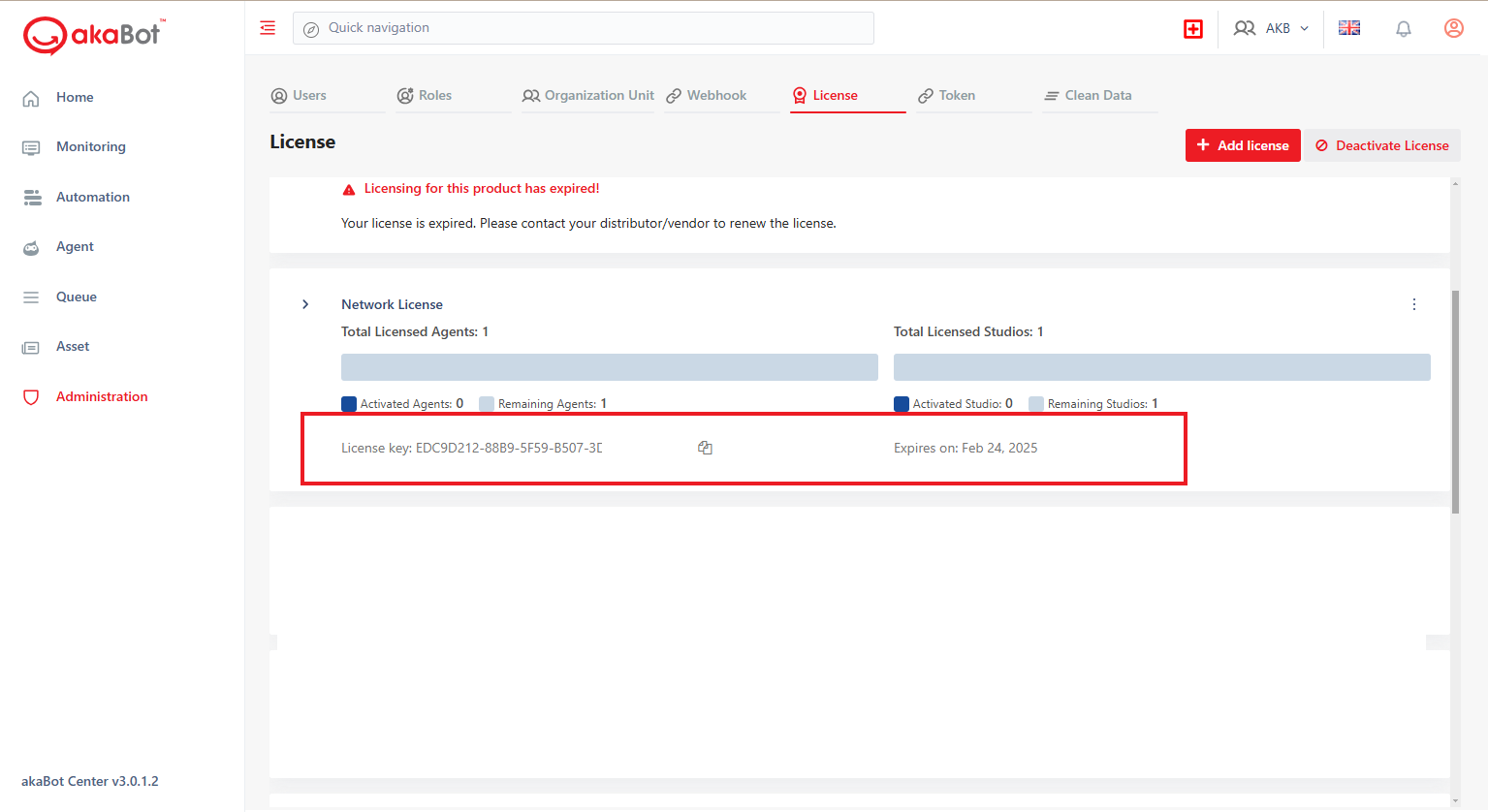
Task: Click 'Your license is expired' message text
Action: click(588, 224)
